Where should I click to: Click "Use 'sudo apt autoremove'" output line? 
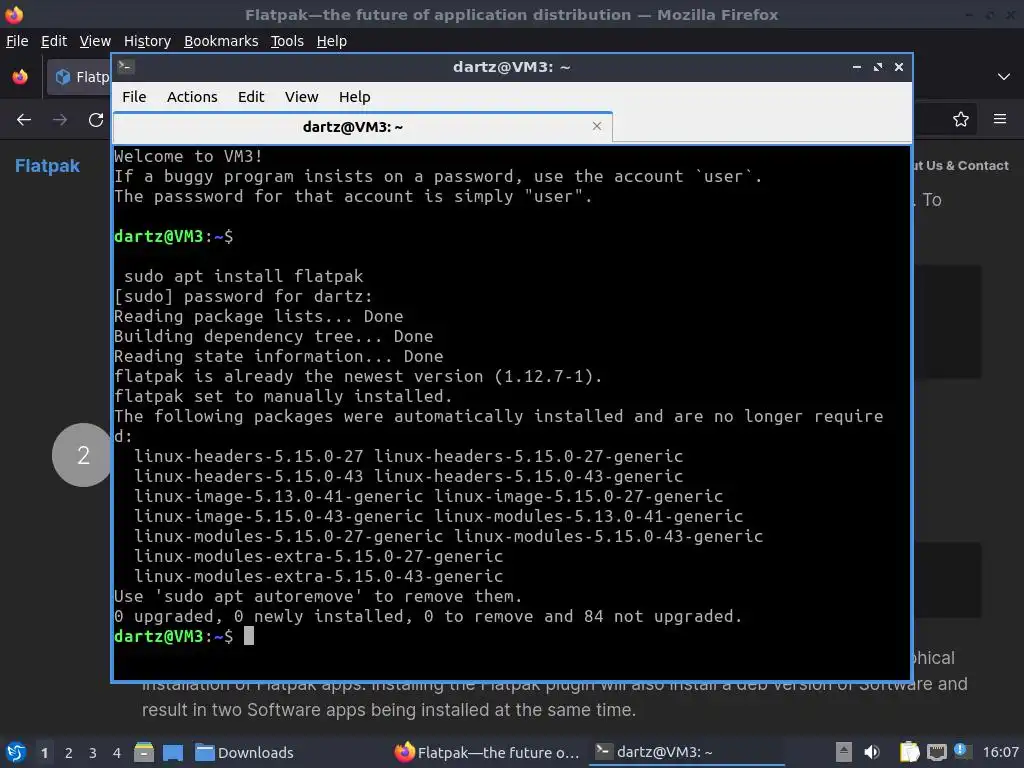click(x=318, y=596)
